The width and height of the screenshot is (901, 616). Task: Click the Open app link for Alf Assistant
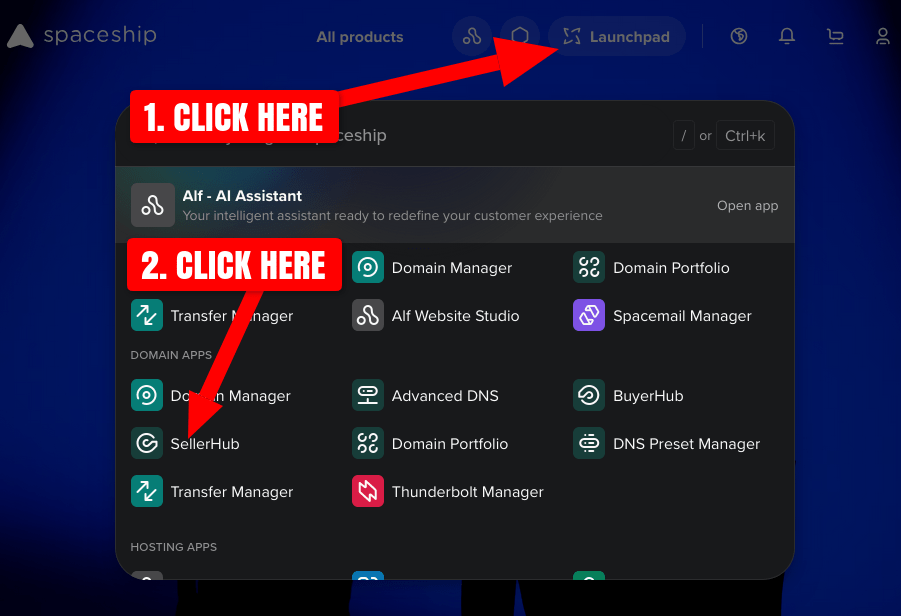[x=747, y=205]
